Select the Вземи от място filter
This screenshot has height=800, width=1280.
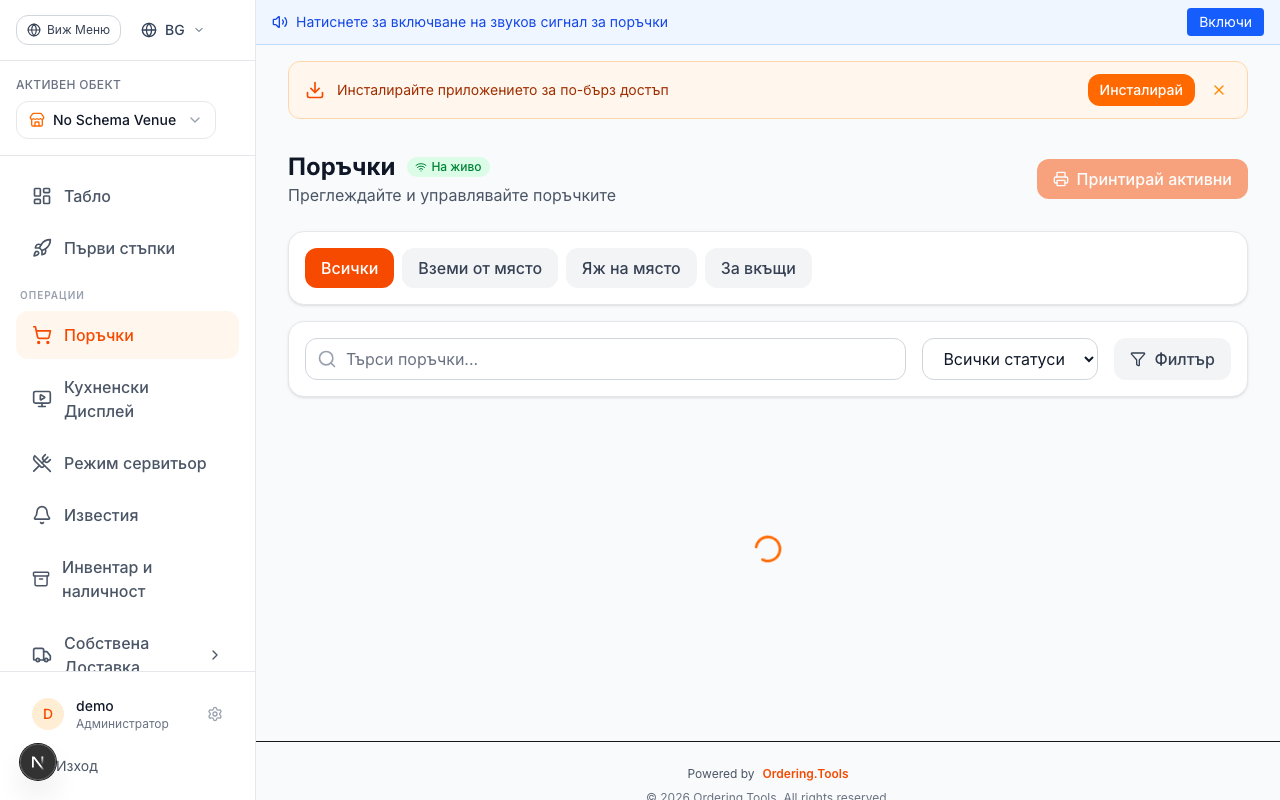click(479, 268)
